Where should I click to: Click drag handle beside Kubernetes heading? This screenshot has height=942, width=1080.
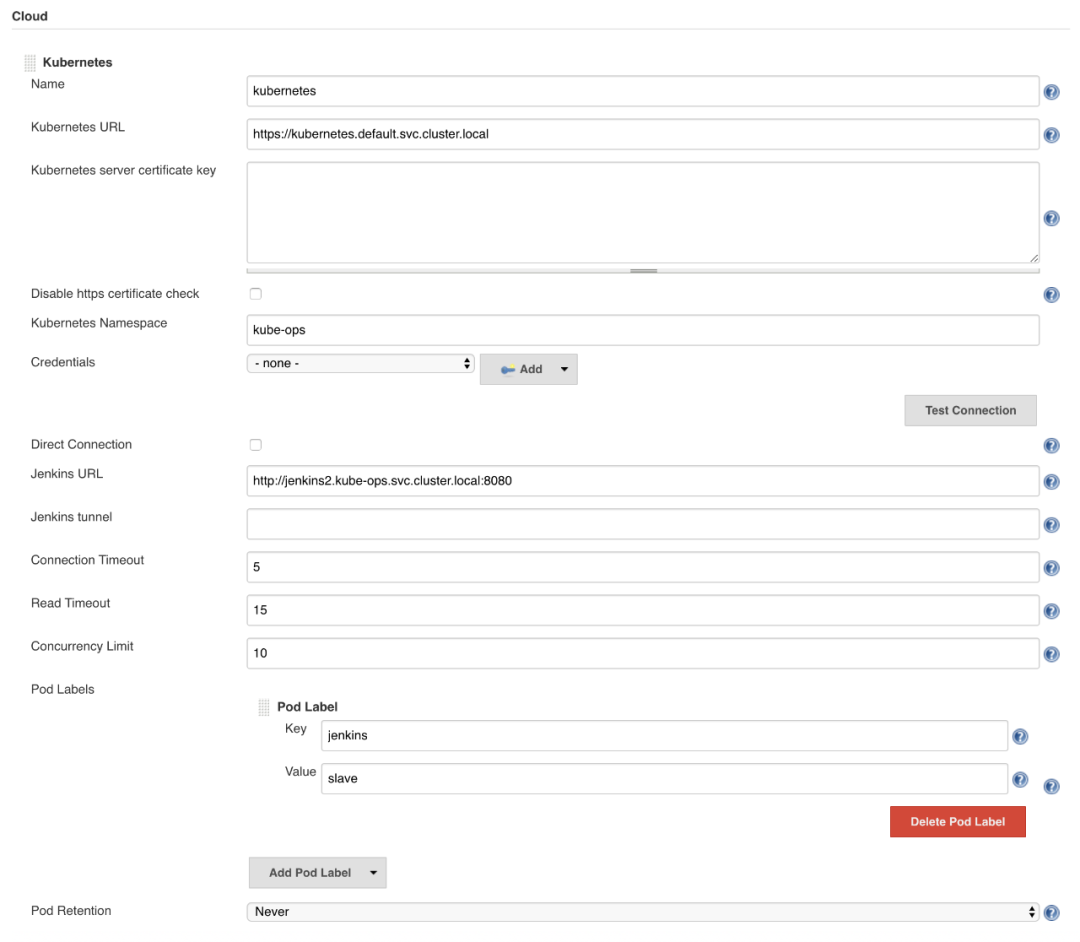coord(30,63)
